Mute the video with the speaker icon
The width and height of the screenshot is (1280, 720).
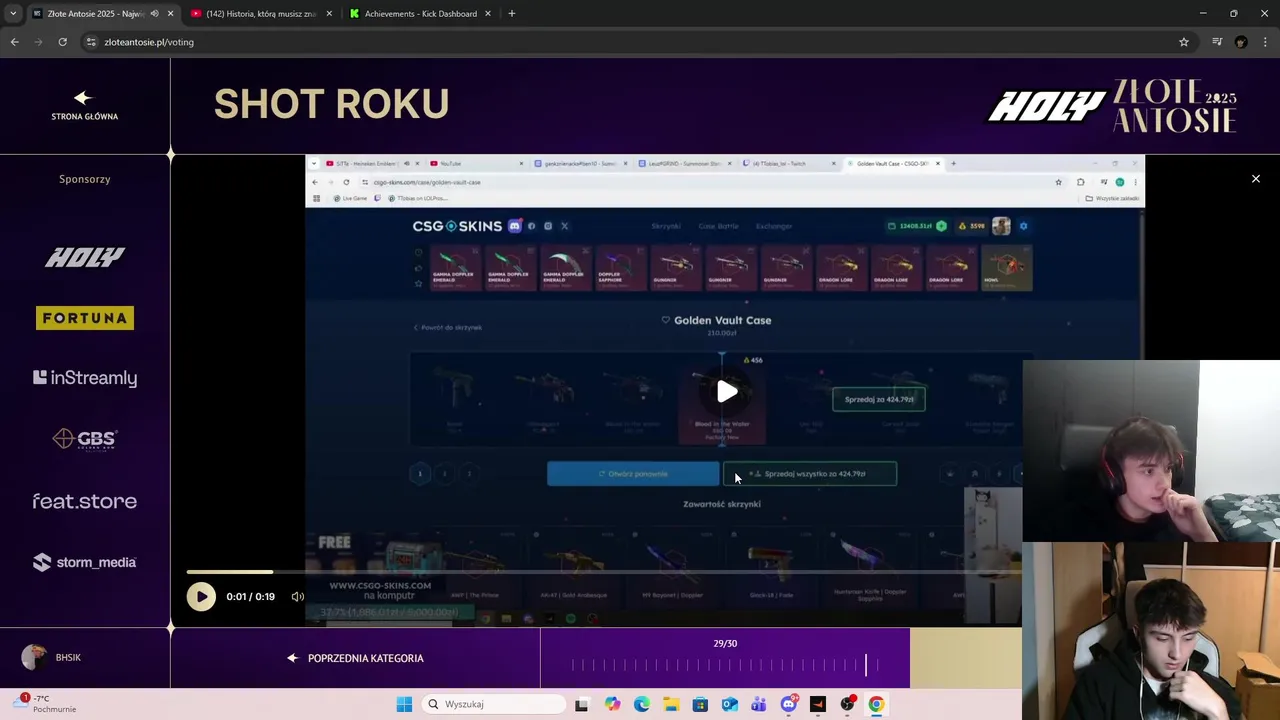[x=297, y=597]
